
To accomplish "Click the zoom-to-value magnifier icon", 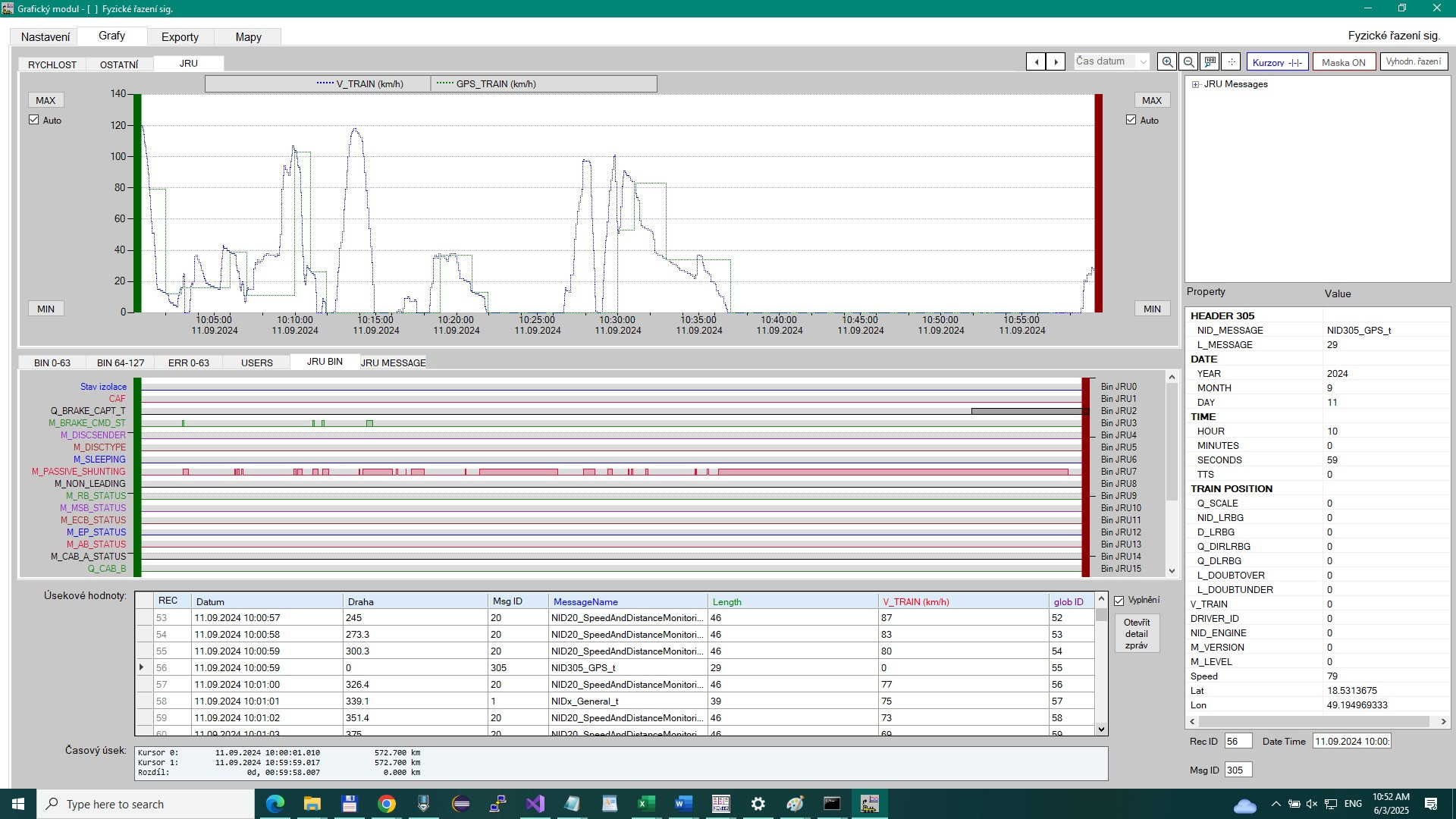I will tap(1210, 62).
